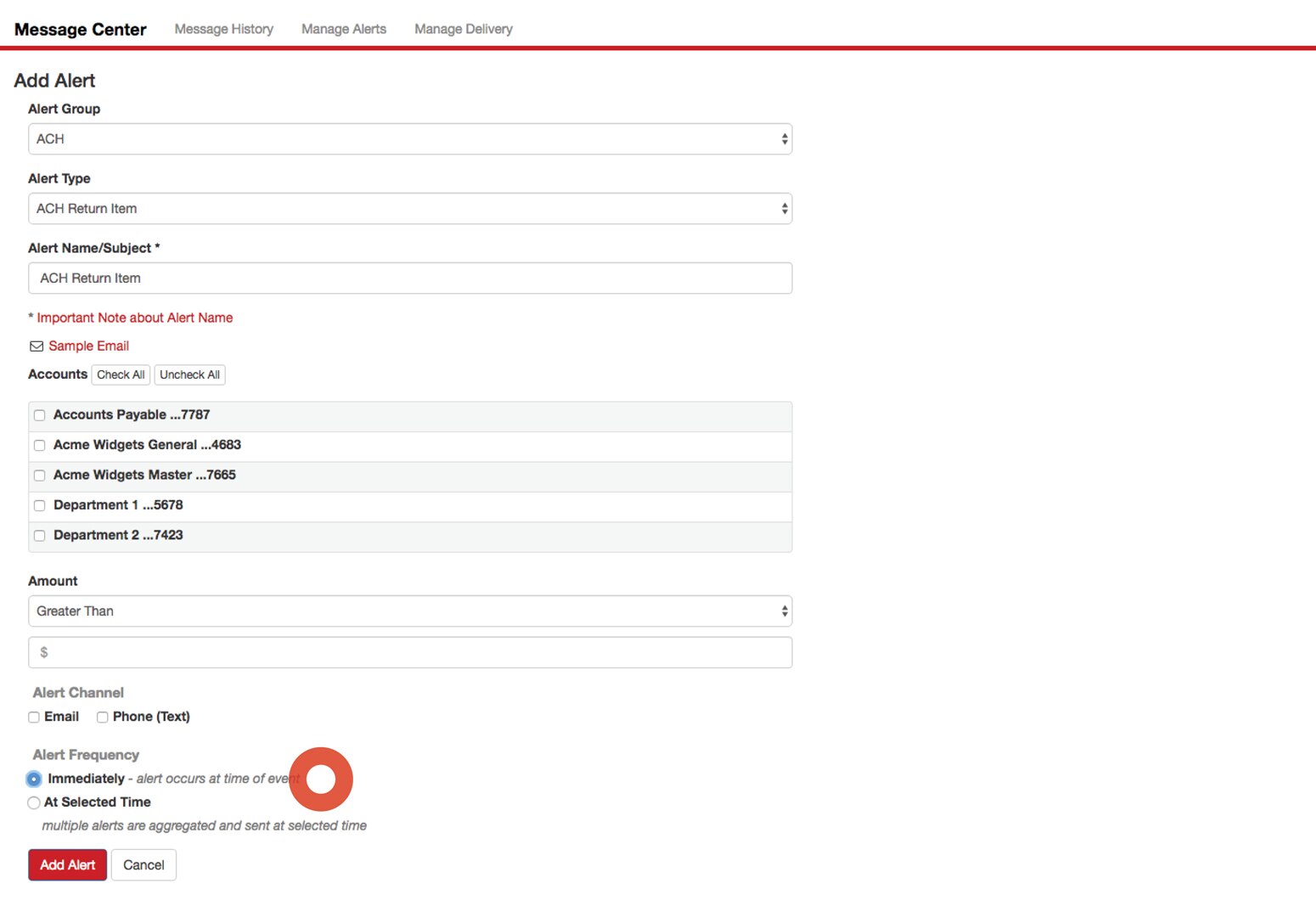The height and width of the screenshot is (923, 1316).
Task: Switch to the Message History tab
Action: click(x=223, y=28)
